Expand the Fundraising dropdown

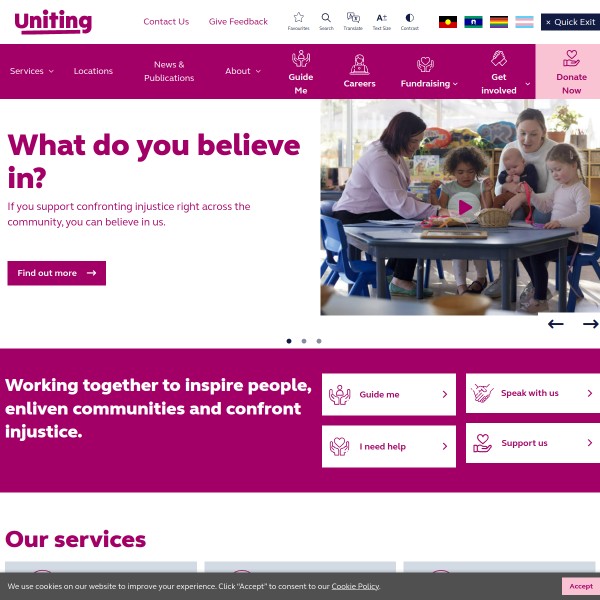click(429, 83)
